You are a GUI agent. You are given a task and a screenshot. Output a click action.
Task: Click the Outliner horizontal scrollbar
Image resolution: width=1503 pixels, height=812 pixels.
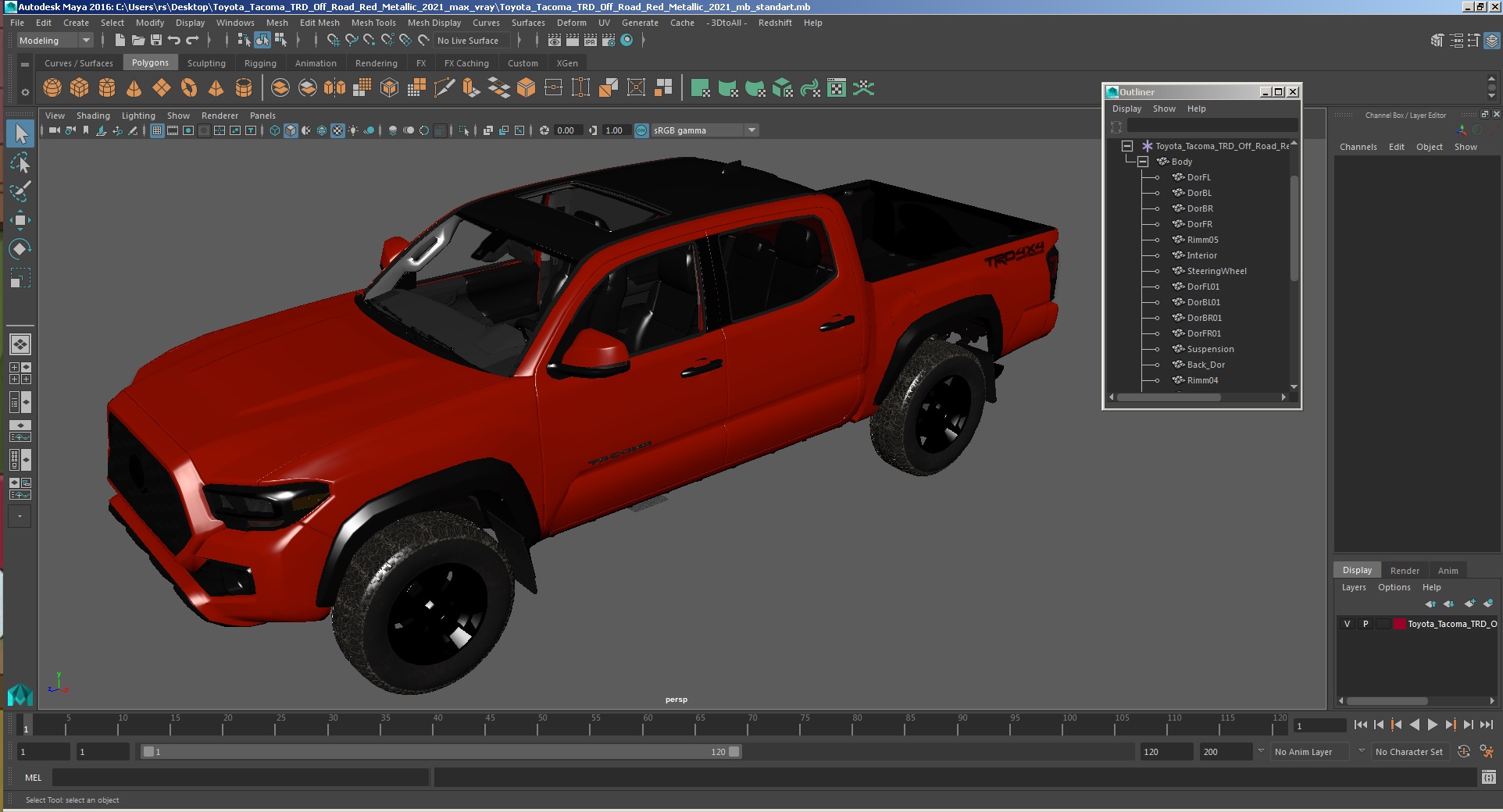(x=1169, y=397)
